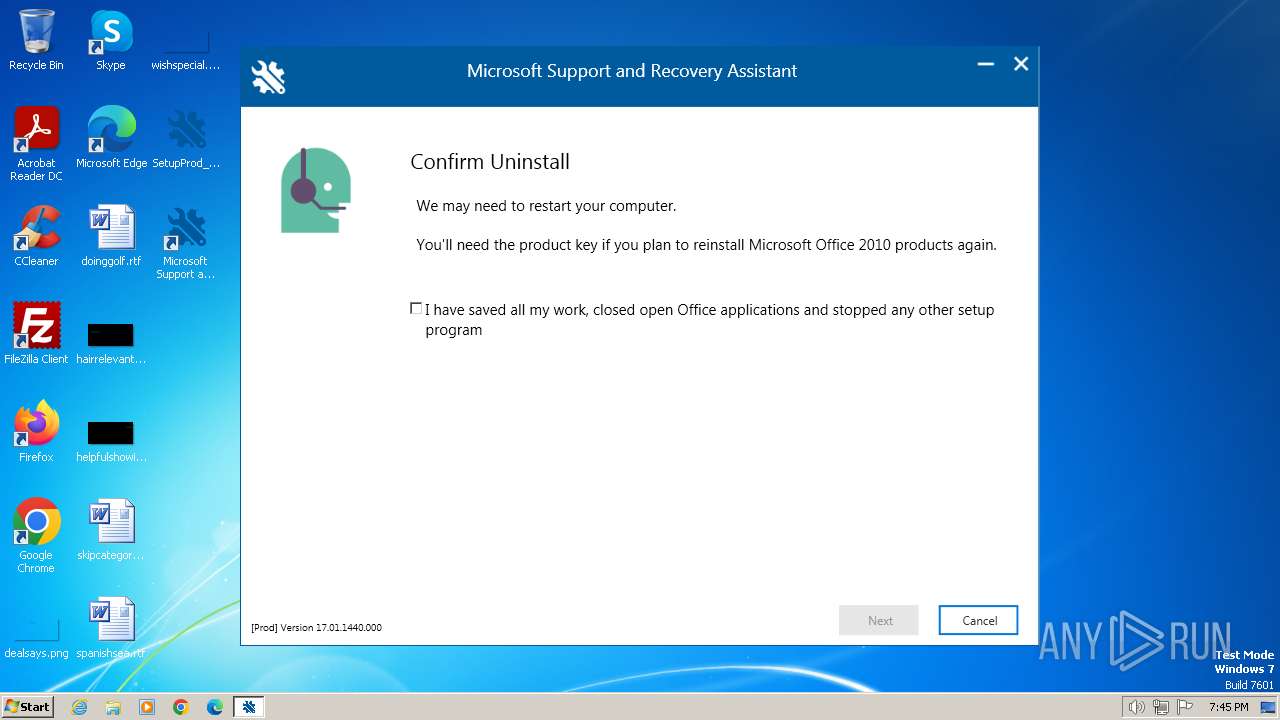Click the wrench logo in assistant title bar

coord(268,76)
